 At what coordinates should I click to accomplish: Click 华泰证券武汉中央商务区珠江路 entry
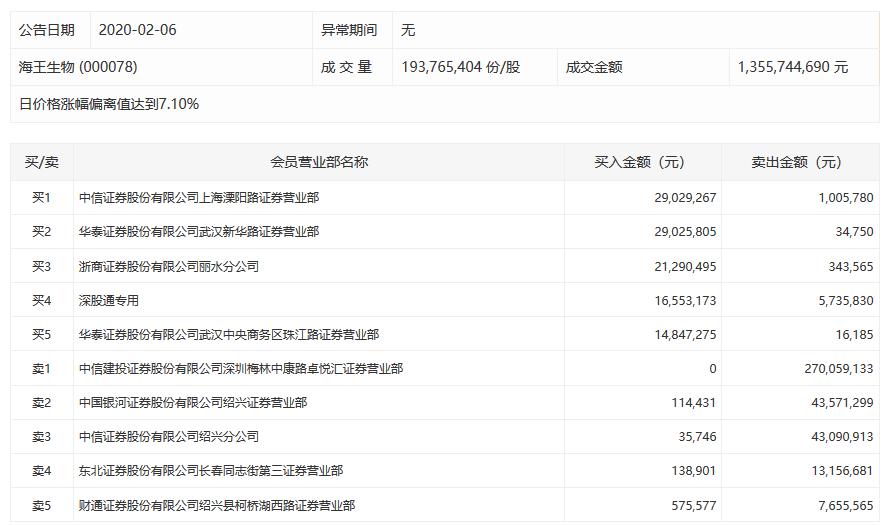click(x=229, y=334)
